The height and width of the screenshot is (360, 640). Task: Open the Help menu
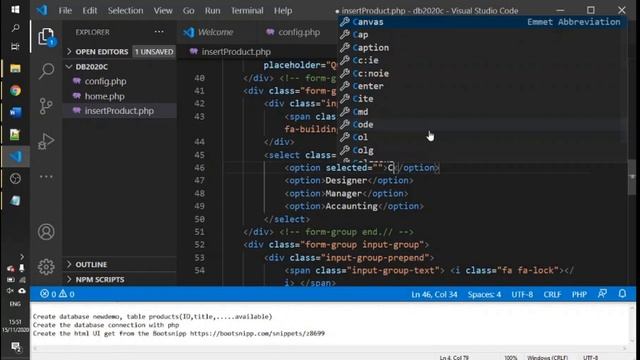click(282, 11)
